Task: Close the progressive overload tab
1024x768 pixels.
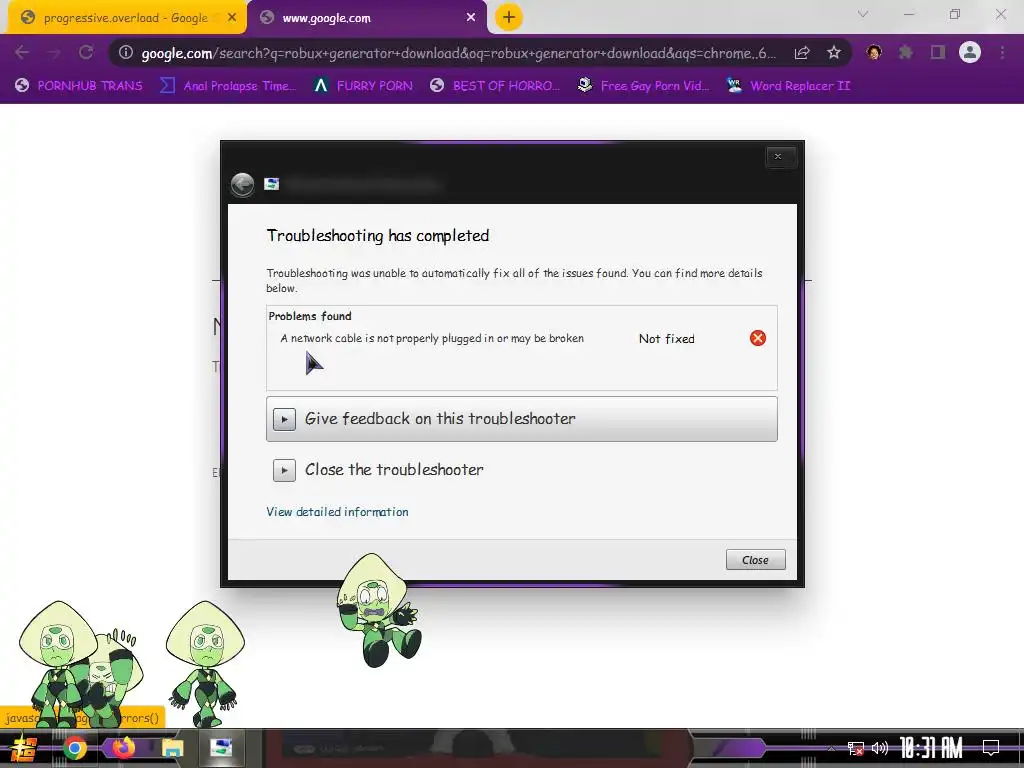Action: pos(232,18)
